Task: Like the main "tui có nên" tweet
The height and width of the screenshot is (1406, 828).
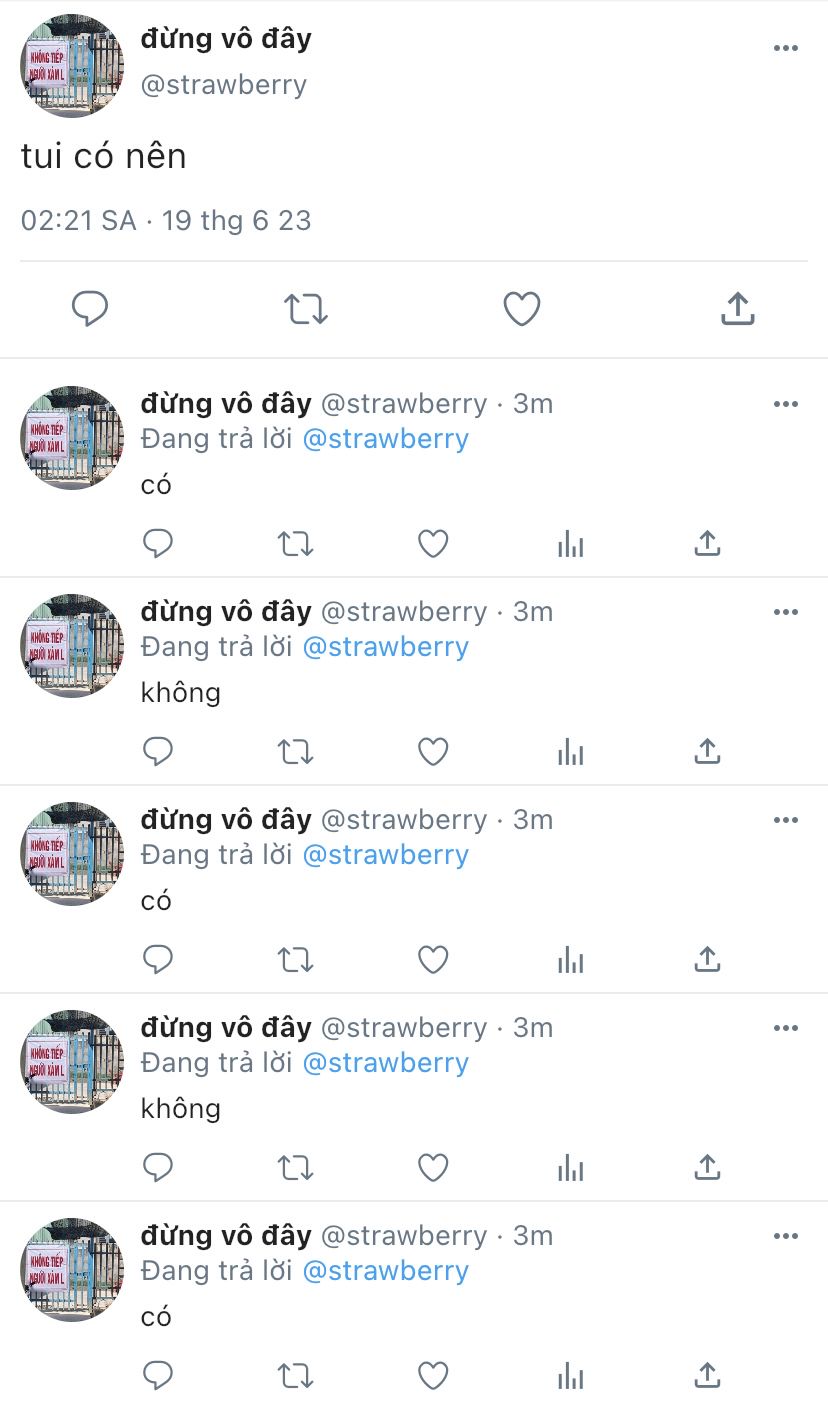Action: [x=522, y=309]
